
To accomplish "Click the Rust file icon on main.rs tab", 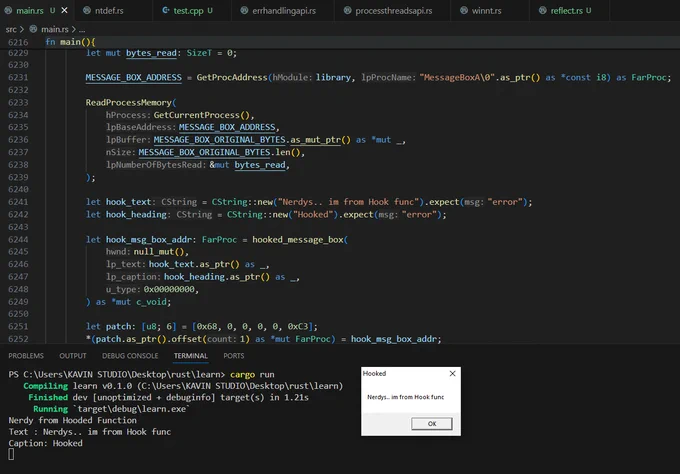I will click(8, 10).
